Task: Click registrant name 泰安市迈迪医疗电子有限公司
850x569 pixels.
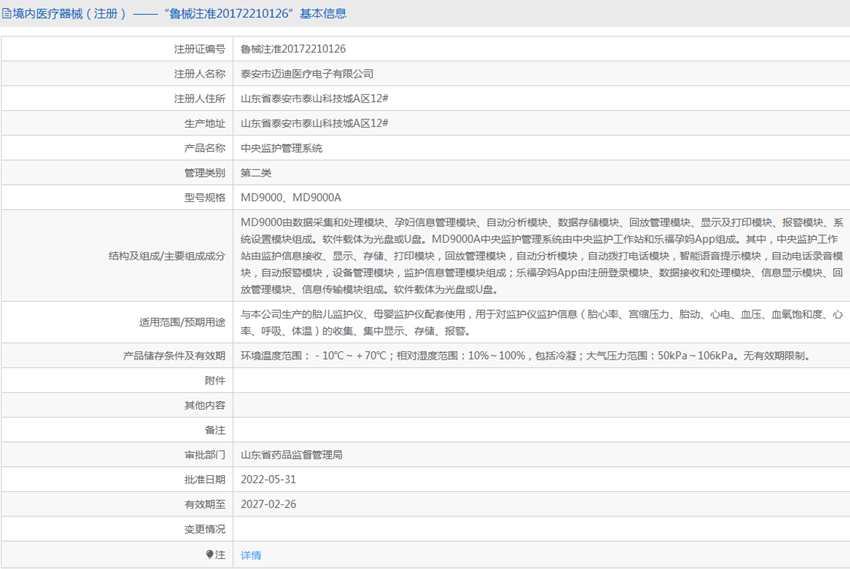Action: point(307,74)
